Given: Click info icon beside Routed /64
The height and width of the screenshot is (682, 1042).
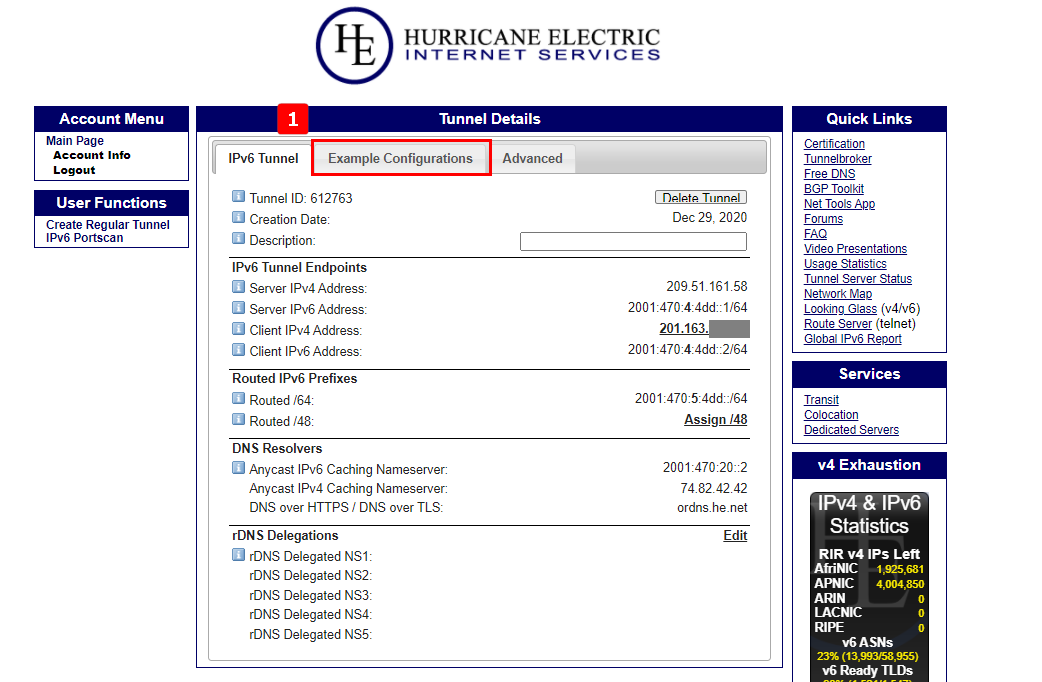Looking at the screenshot, I should 238,398.
